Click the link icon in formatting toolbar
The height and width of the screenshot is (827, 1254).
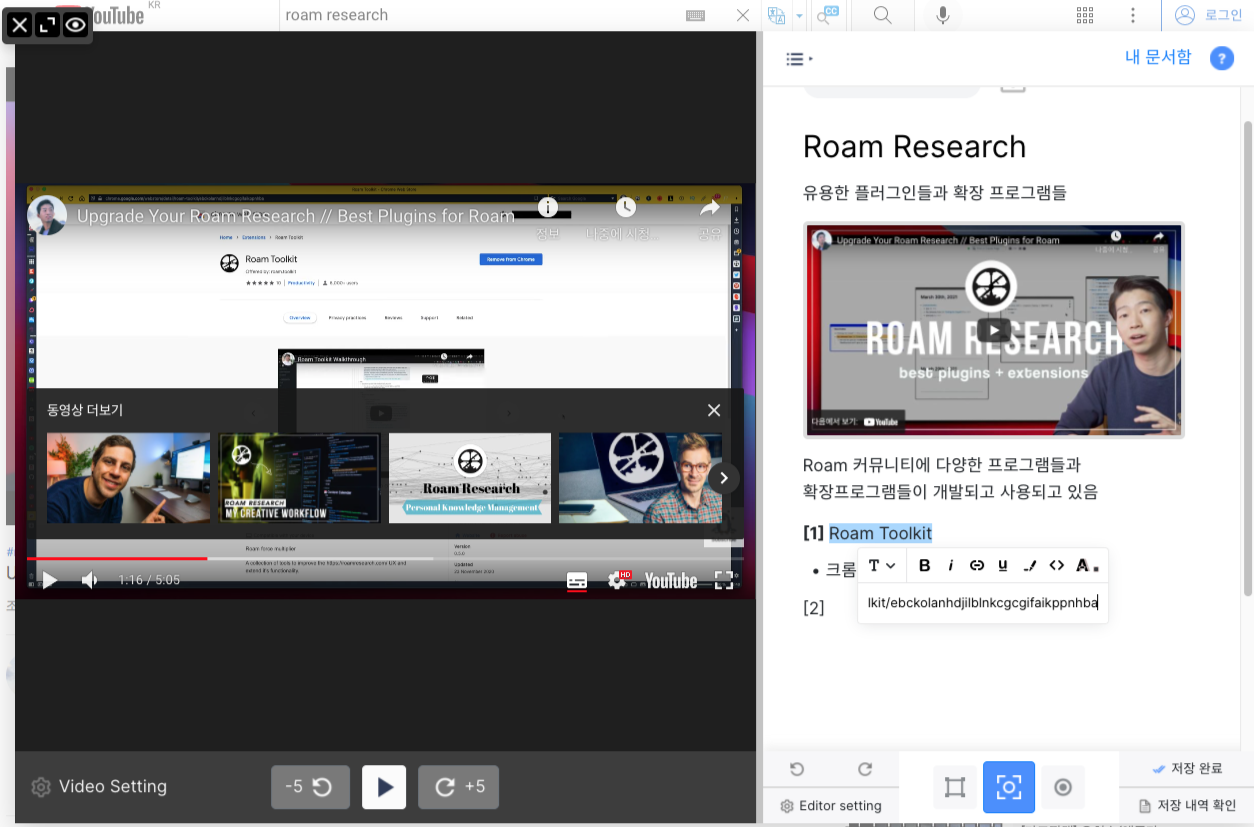(977, 566)
